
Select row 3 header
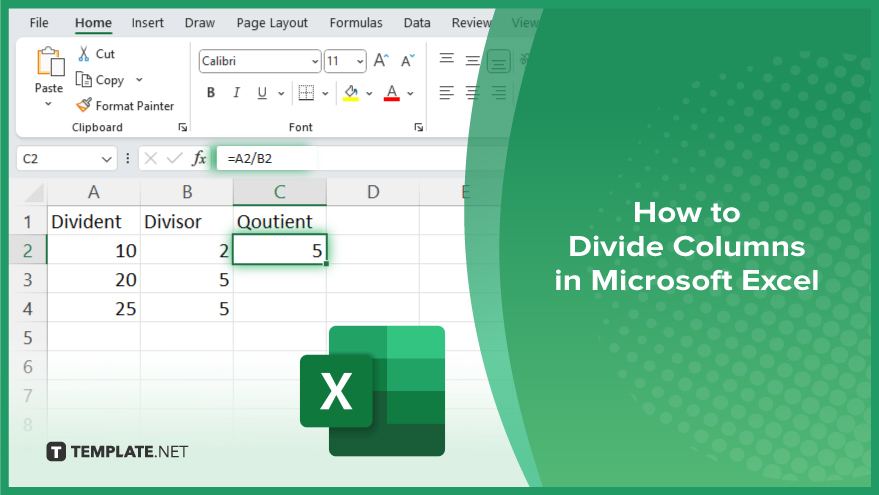pyautogui.click(x=27, y=279)
